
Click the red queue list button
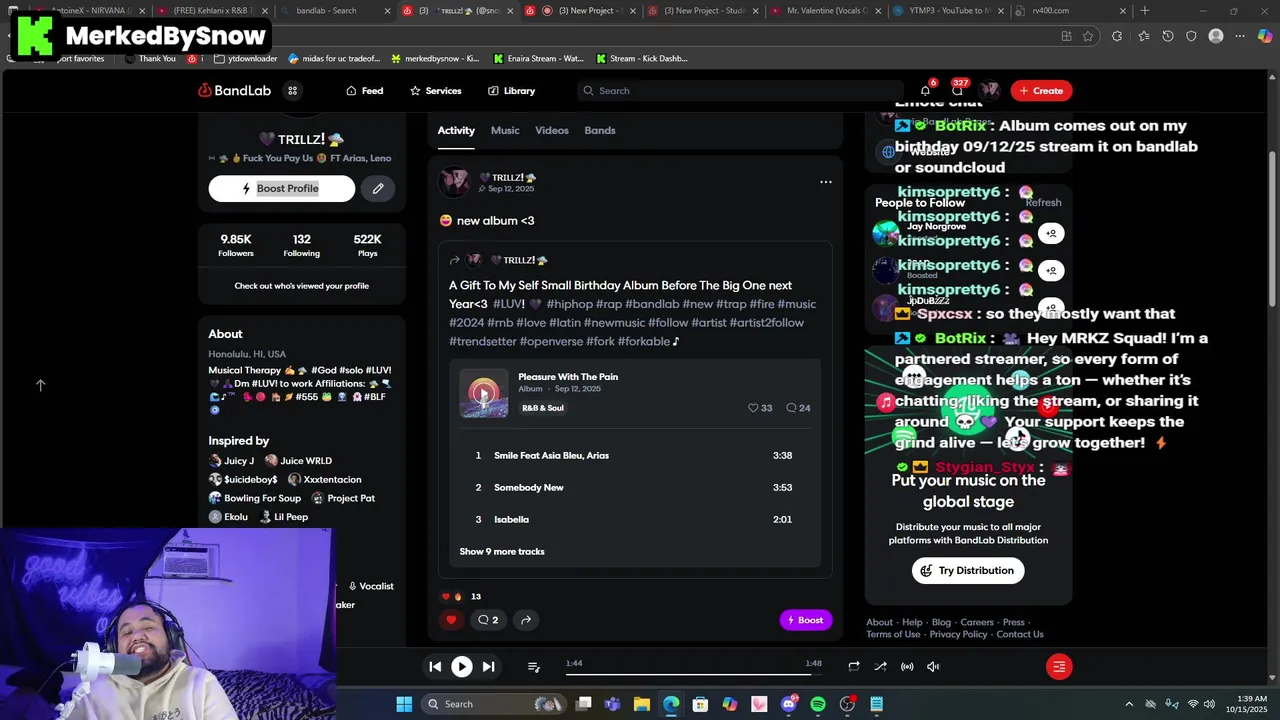click(x=1059, y=667)
